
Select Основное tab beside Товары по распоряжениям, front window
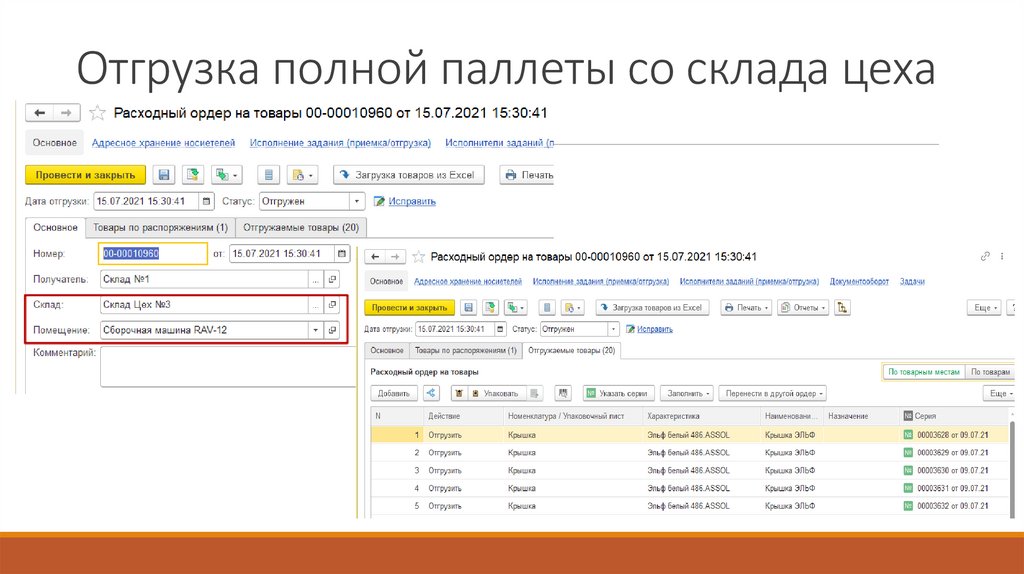pos(387,351)
